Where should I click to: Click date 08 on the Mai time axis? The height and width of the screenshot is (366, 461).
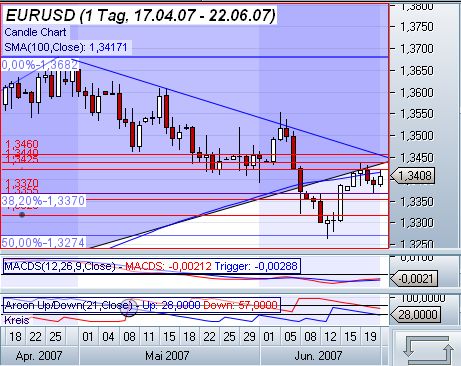(129, 337)
